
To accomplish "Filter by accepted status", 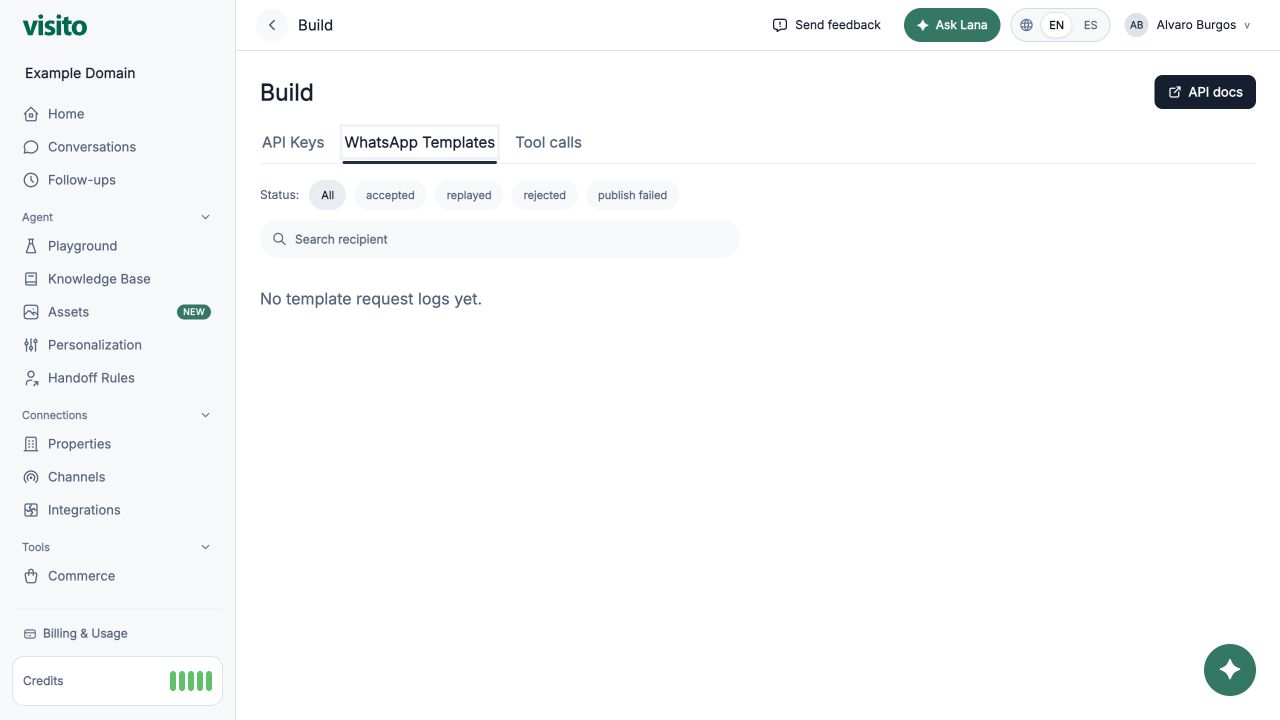I will 390,195.
